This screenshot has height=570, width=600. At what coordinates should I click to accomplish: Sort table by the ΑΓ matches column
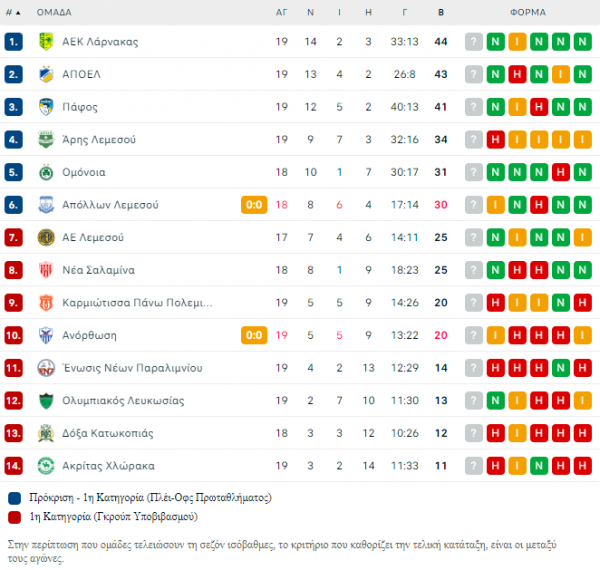(x=281, y=12)
